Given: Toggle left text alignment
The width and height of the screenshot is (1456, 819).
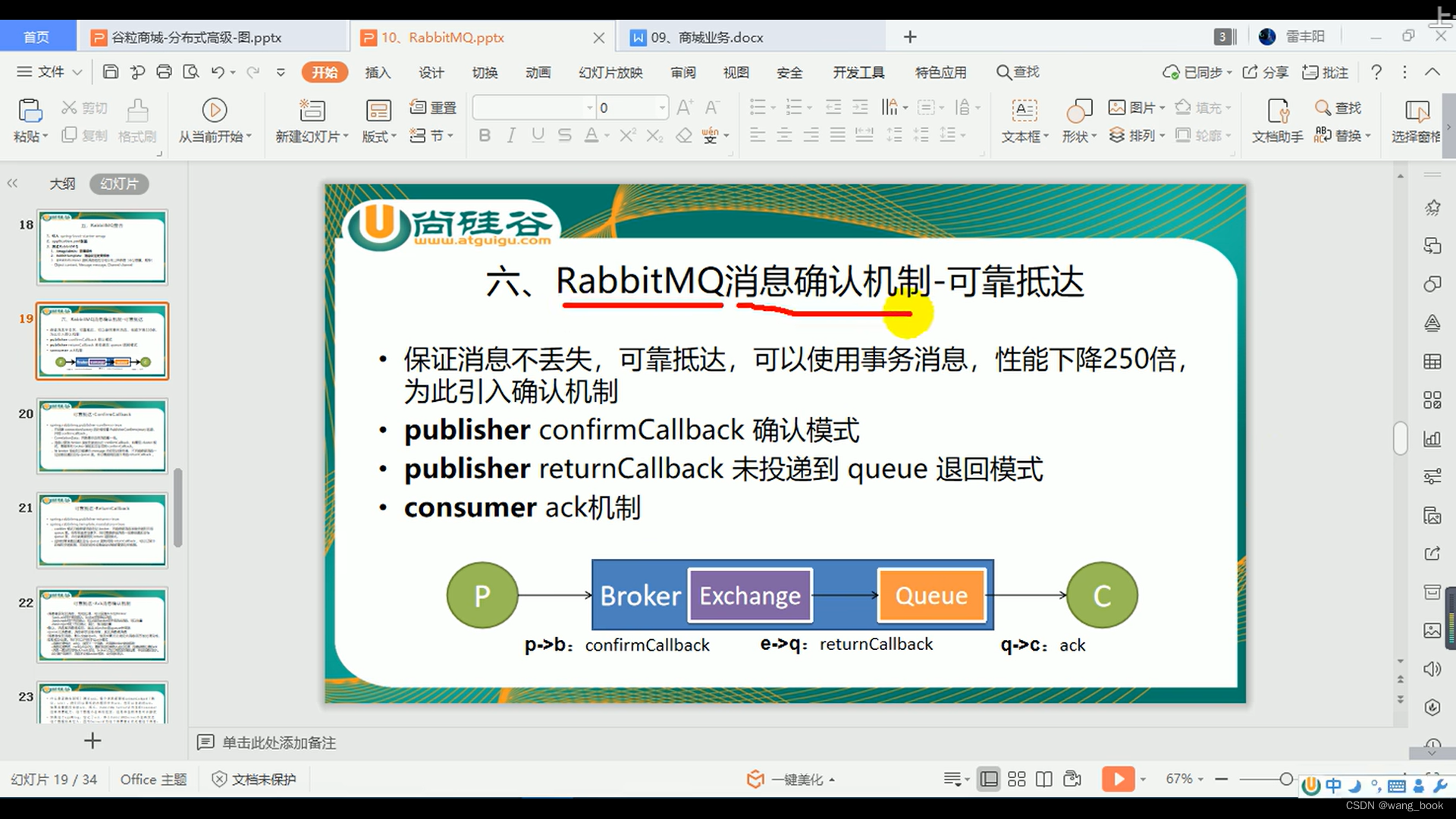Looking at the screenshot, I should coord(758,136).
